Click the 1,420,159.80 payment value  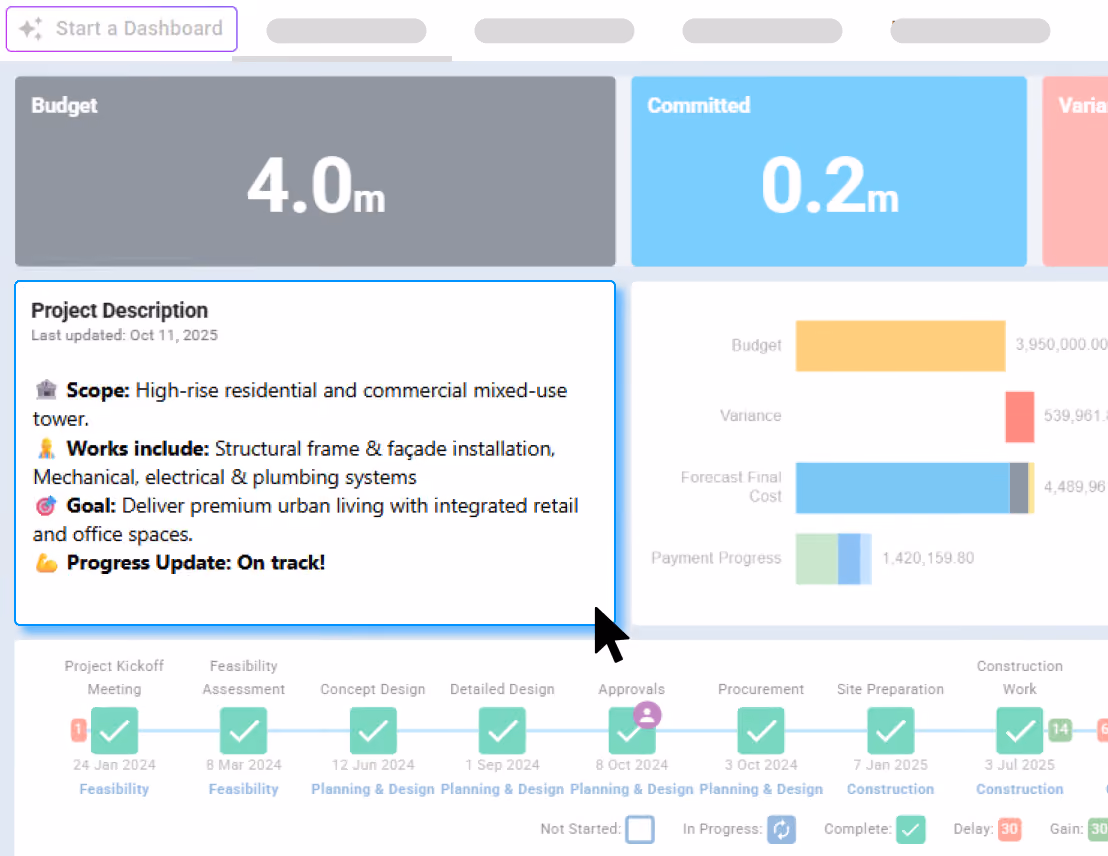click(x=928, y=558)
